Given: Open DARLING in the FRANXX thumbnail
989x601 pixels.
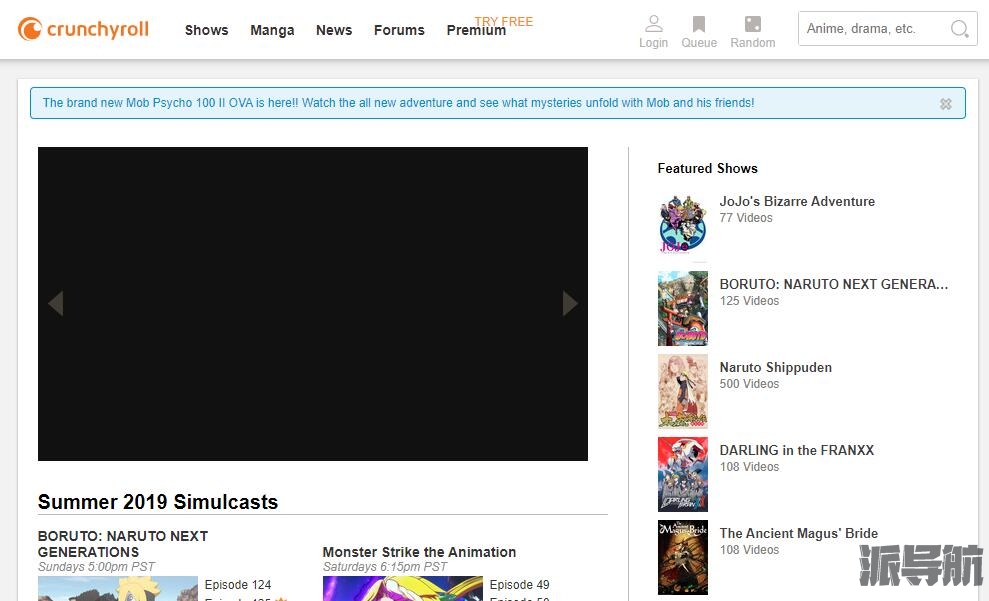Looking at the screenshot, I should pos(682,474).
